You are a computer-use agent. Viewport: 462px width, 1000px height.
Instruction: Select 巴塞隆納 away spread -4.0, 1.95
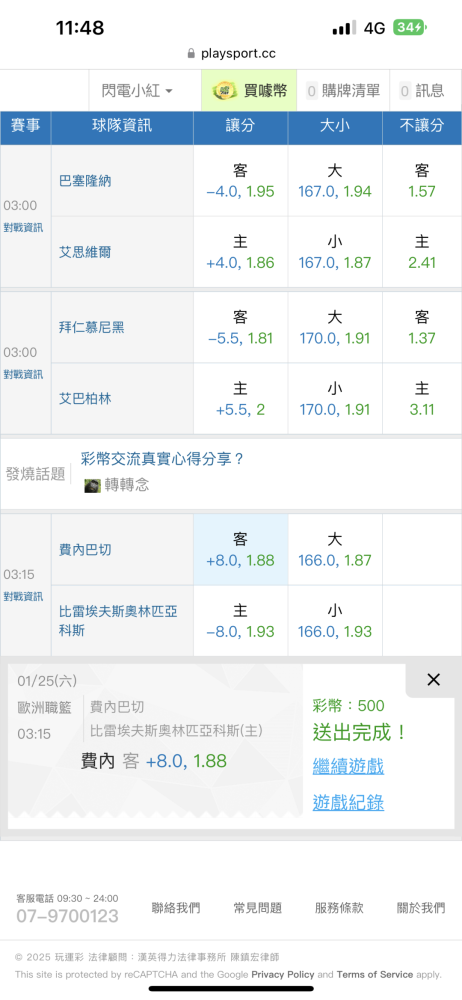[x=241, y=181]
